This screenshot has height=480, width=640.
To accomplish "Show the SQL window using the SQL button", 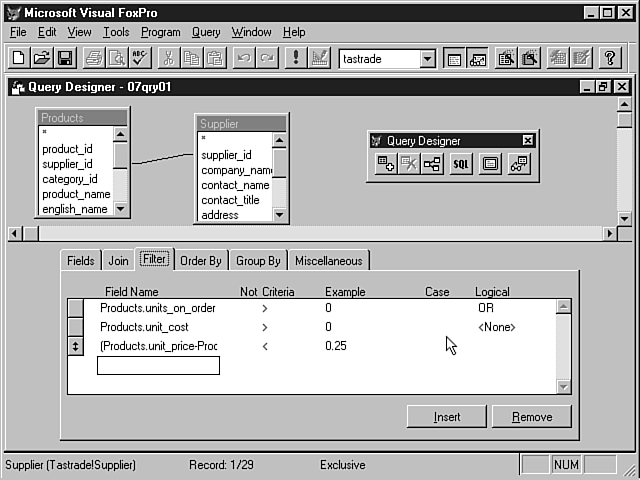I will pos(461,165).
